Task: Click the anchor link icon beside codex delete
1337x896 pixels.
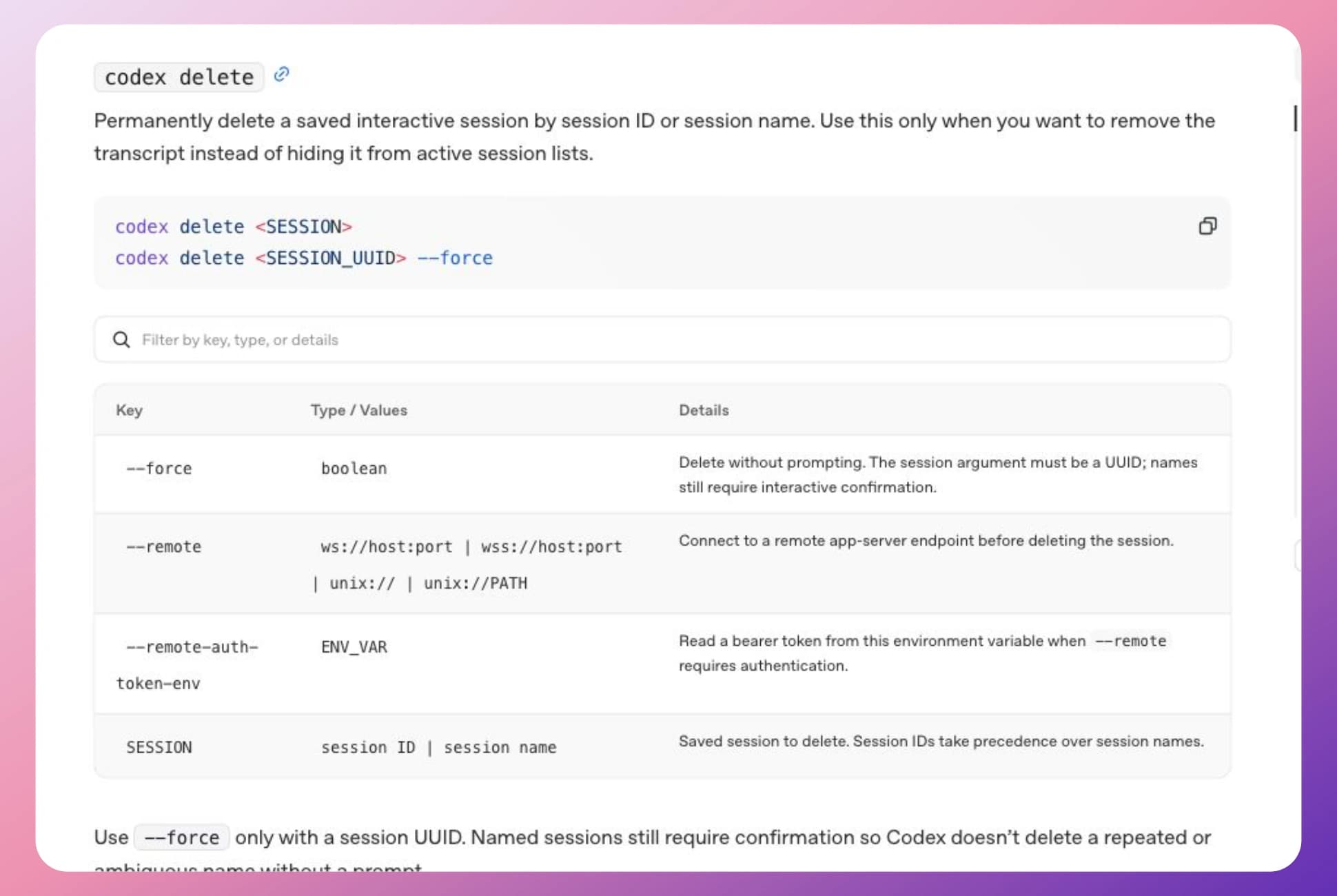Action: [281, 74]
